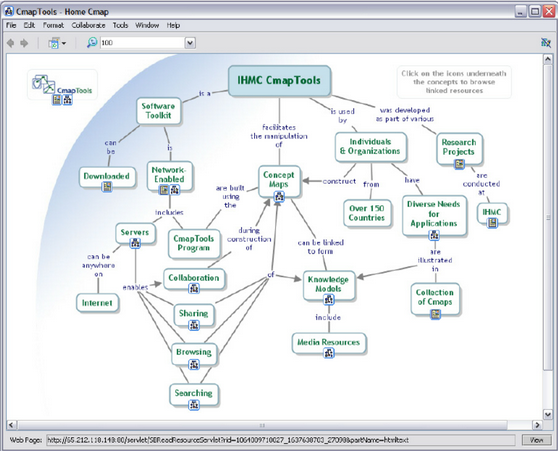Select the Over 150 Countries concept
558x451 pixels.
(x=367, y=213)
